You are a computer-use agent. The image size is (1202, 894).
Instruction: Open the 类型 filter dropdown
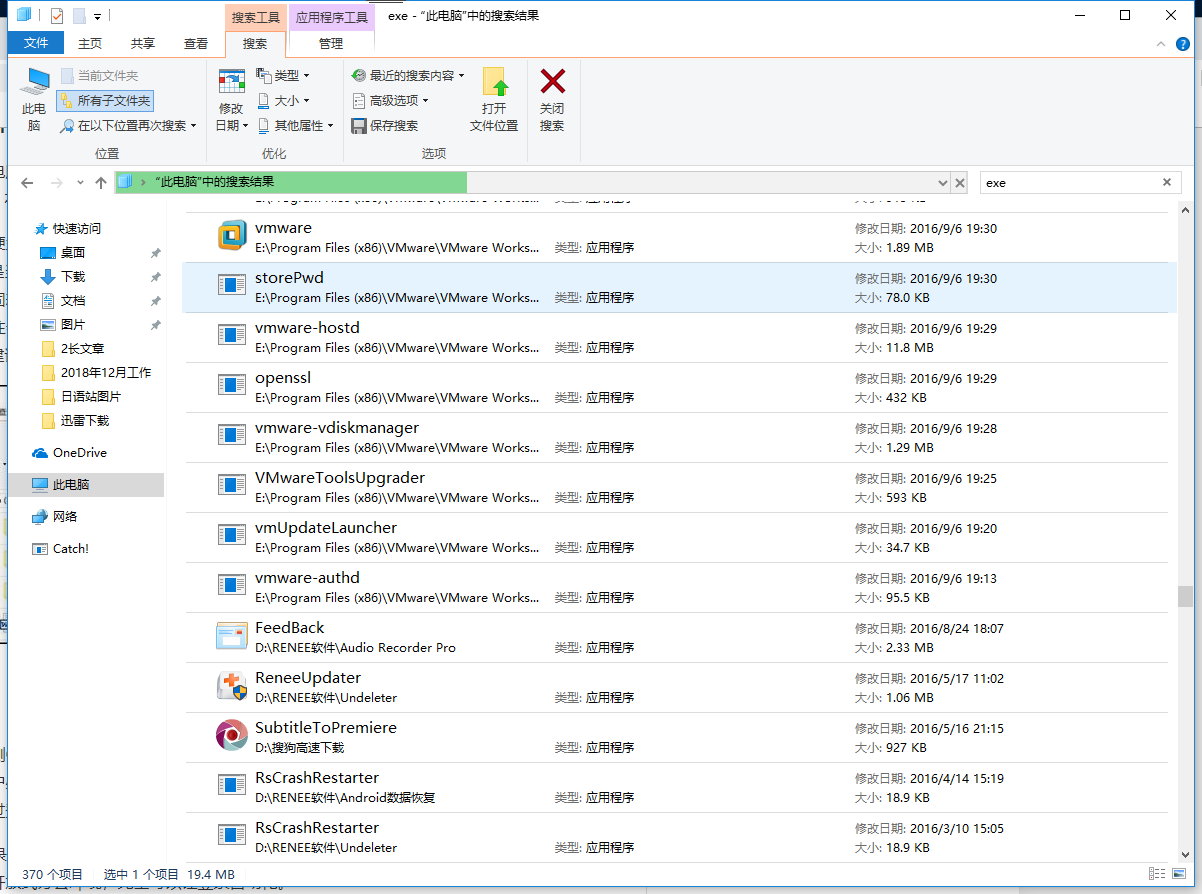pyautogui.click(x=283, y=76)
